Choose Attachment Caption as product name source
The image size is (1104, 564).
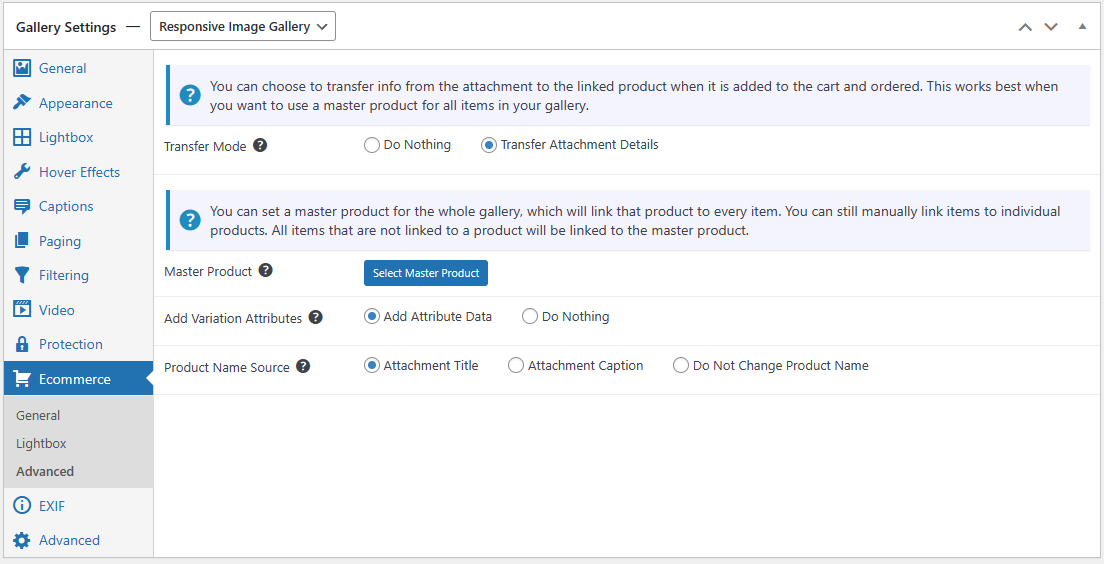[x=516, y=366]
